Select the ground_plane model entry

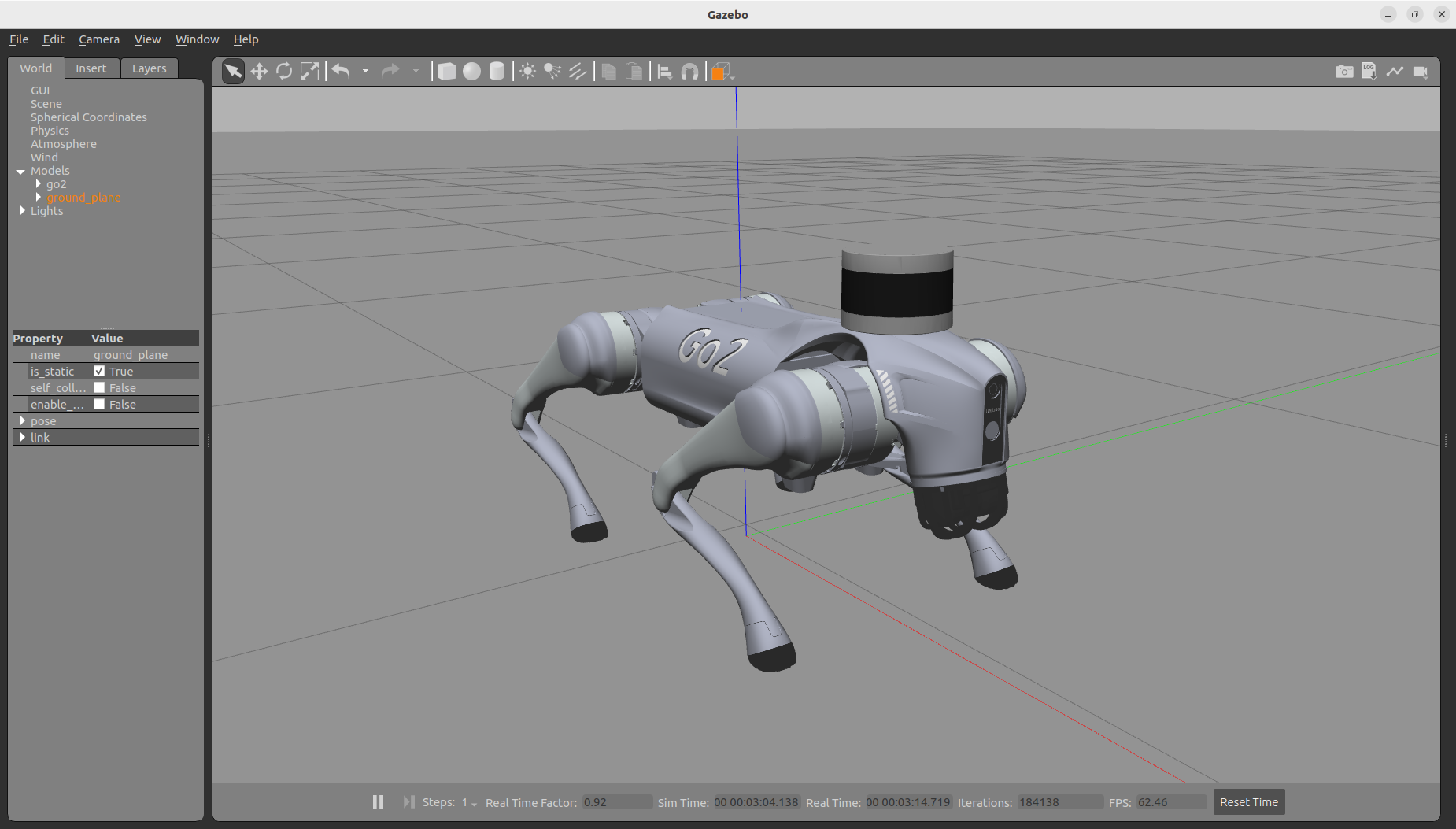83,198
